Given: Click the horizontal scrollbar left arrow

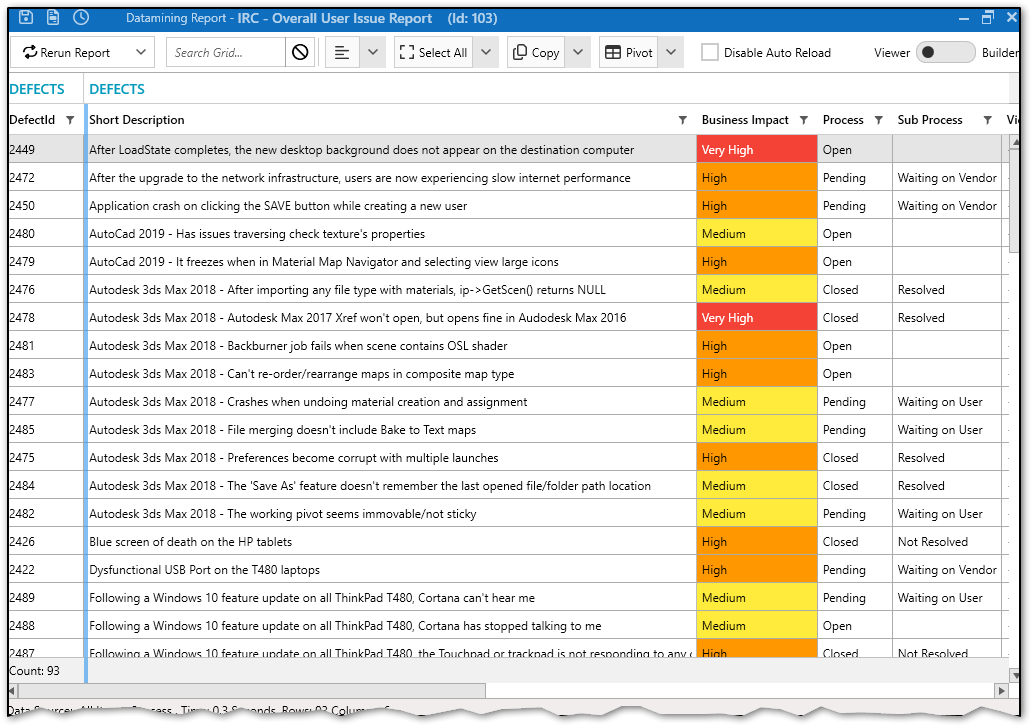Looking at the screenshot, I should [13, 690].
